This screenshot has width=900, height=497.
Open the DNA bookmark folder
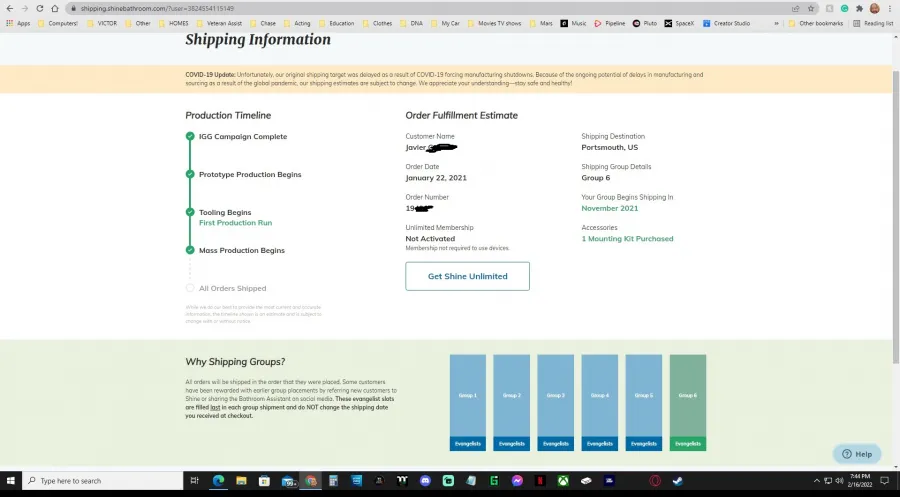[x=411, y=24]
